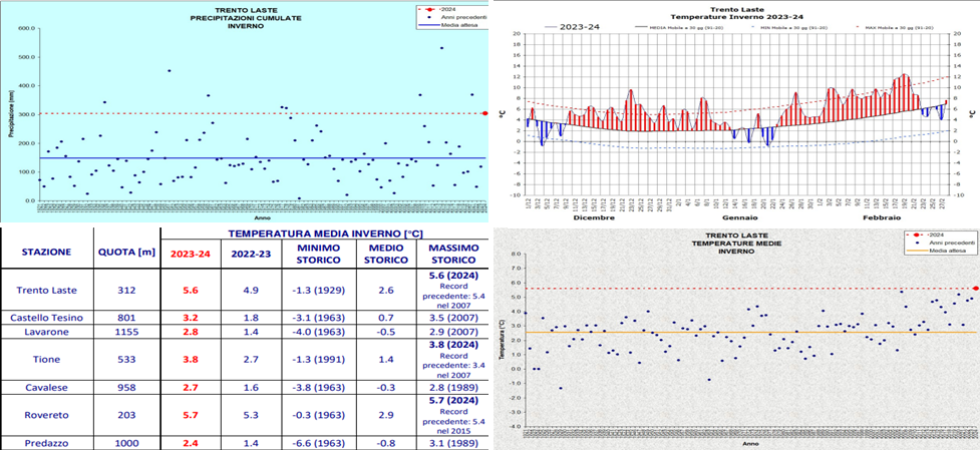Viewport: 980px width, 450px height.
Task: Click the 'Predazzo' station cell
Action: [x=46, y=442]
